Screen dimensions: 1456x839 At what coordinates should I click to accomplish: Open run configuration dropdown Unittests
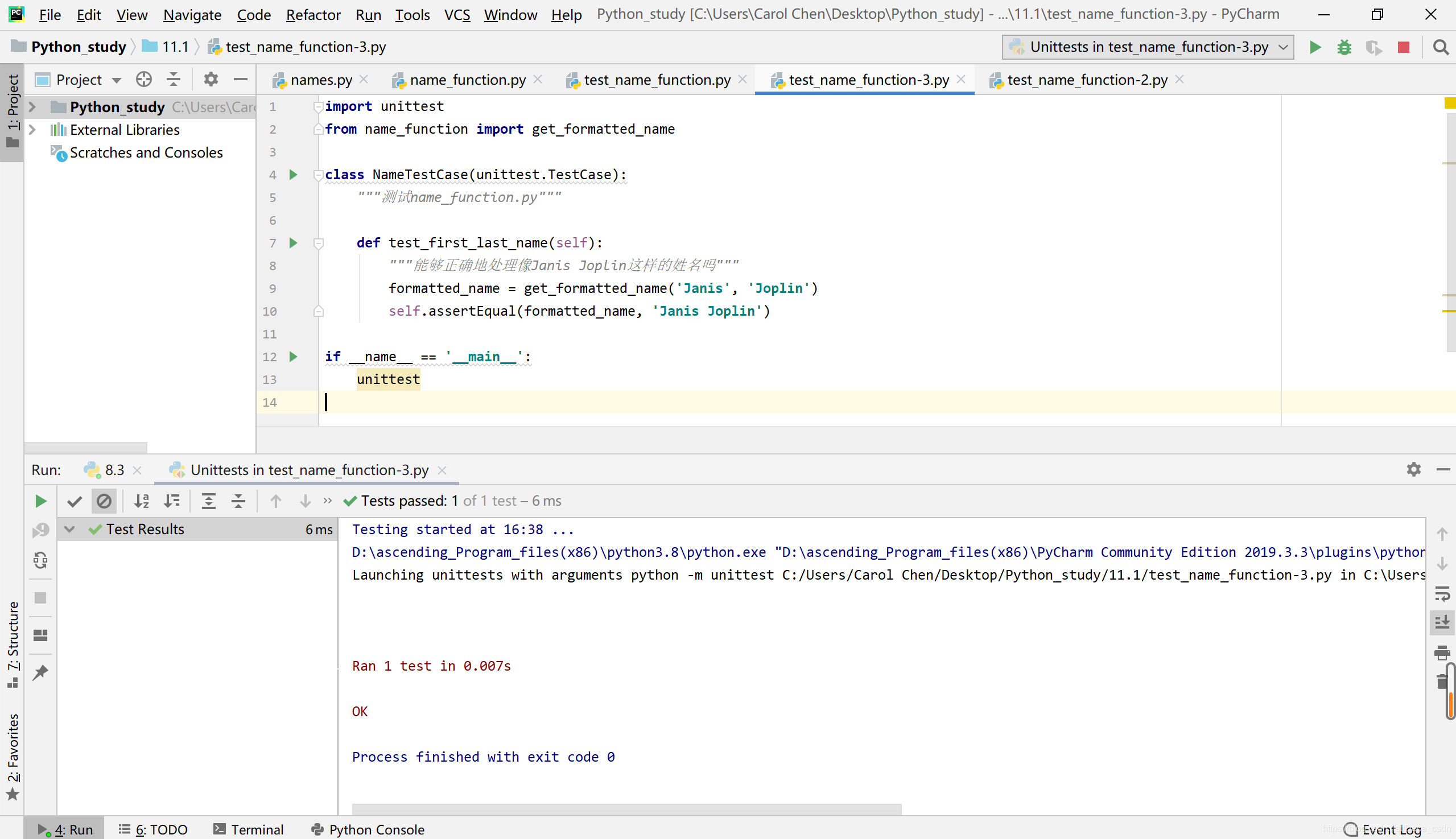click(x=1148, y=47)
